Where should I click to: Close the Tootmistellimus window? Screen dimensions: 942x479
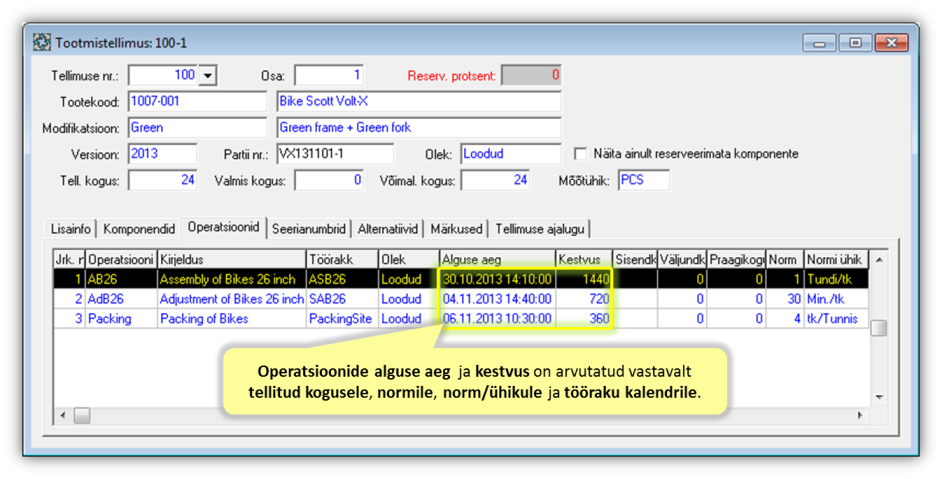(x=892, y=43)
